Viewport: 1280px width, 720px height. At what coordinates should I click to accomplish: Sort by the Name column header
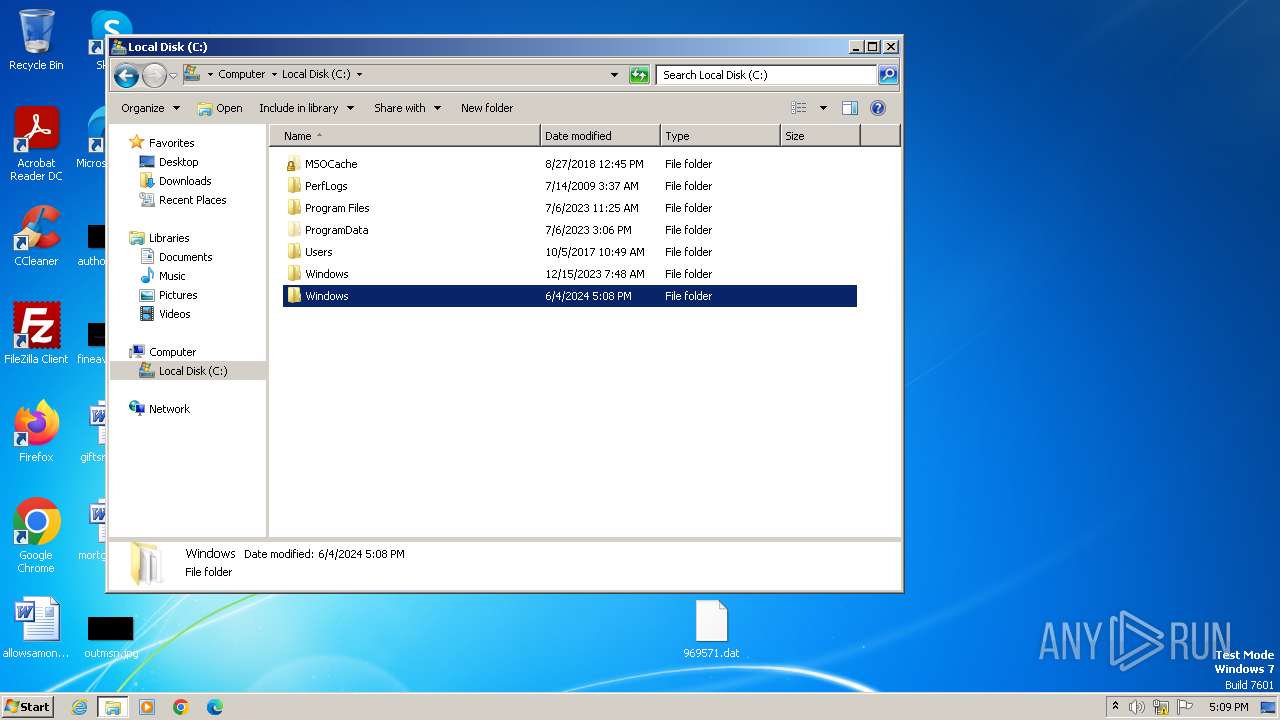coord(405,136)
